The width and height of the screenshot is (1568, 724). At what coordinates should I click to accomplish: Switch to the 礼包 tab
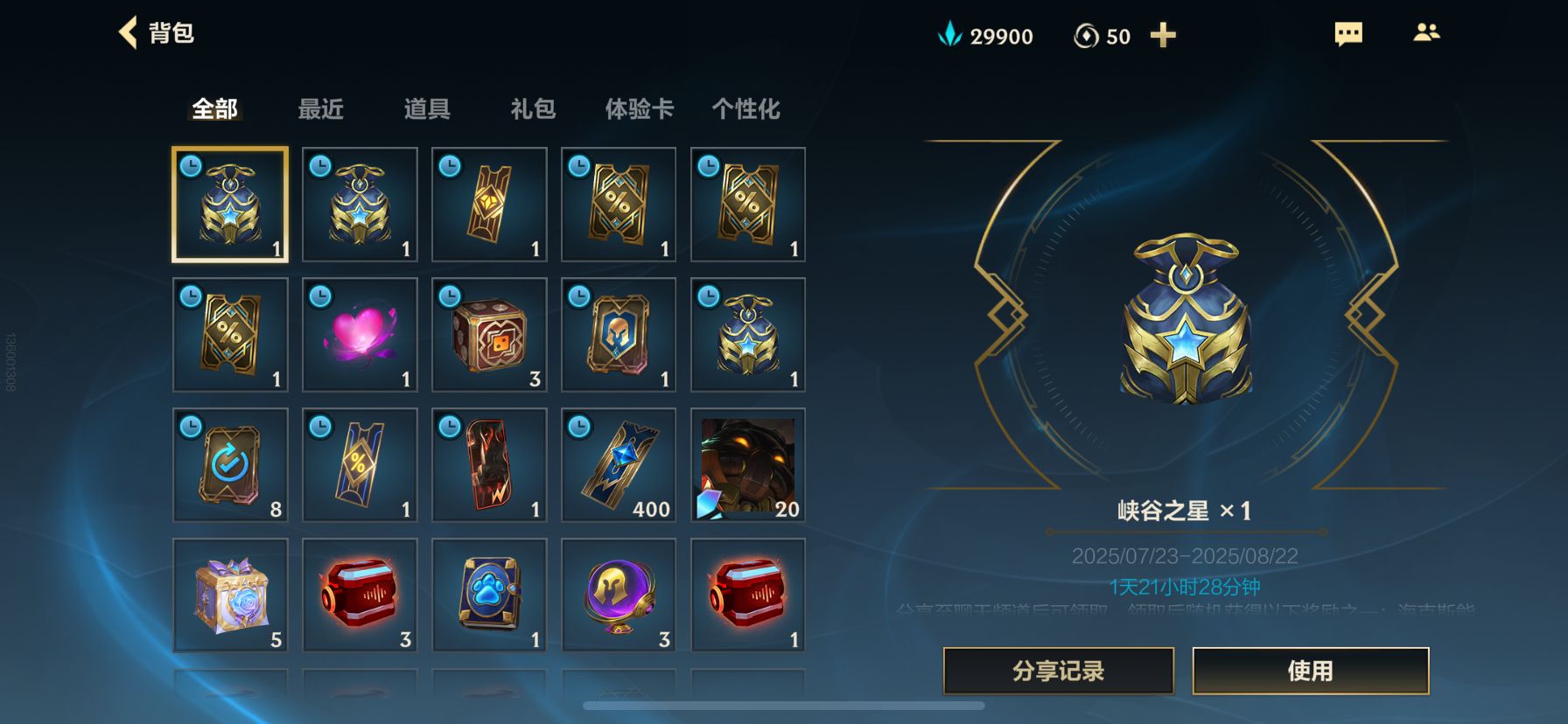533,109
